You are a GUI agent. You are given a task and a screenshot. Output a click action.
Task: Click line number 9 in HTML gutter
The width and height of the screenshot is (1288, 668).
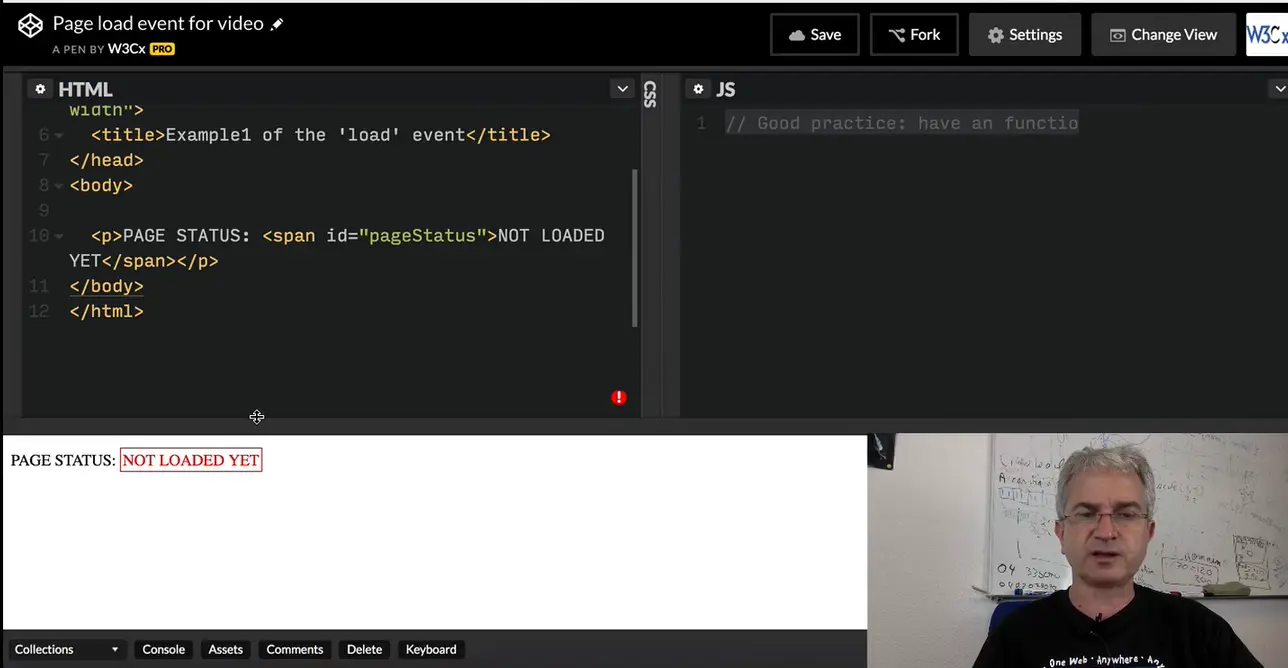(43, 210)
